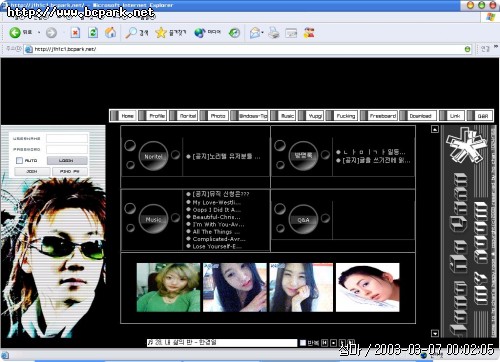
Task: Click the JOIN button
Action: (32, 171)
